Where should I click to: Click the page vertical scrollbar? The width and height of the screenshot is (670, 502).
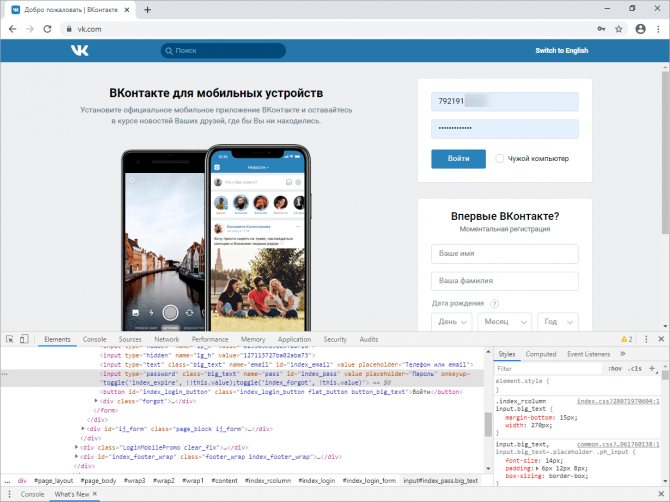pyautogui.click(x=665, y=152)
